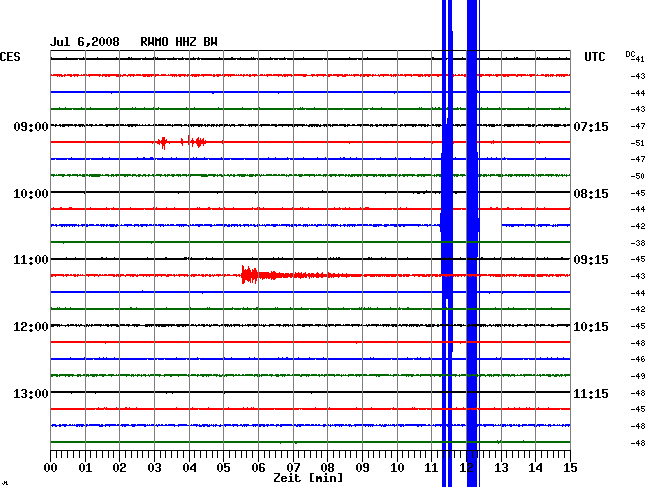The width and height of the screenshot is (650, 494).
Task: Click the DC value "-46"
Action: (x=638, y=359)
